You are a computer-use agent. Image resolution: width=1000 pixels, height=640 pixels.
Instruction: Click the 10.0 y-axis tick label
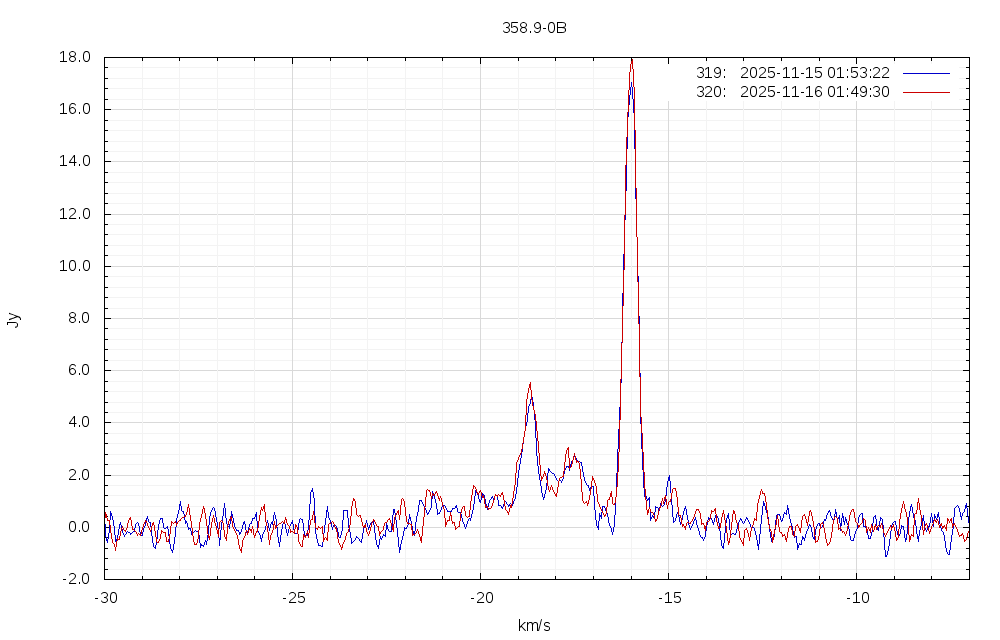(76, 266)
